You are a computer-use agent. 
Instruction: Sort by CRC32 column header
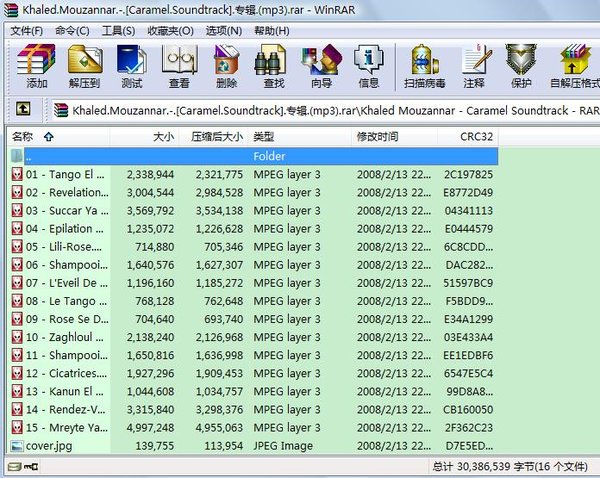(468, 137)
